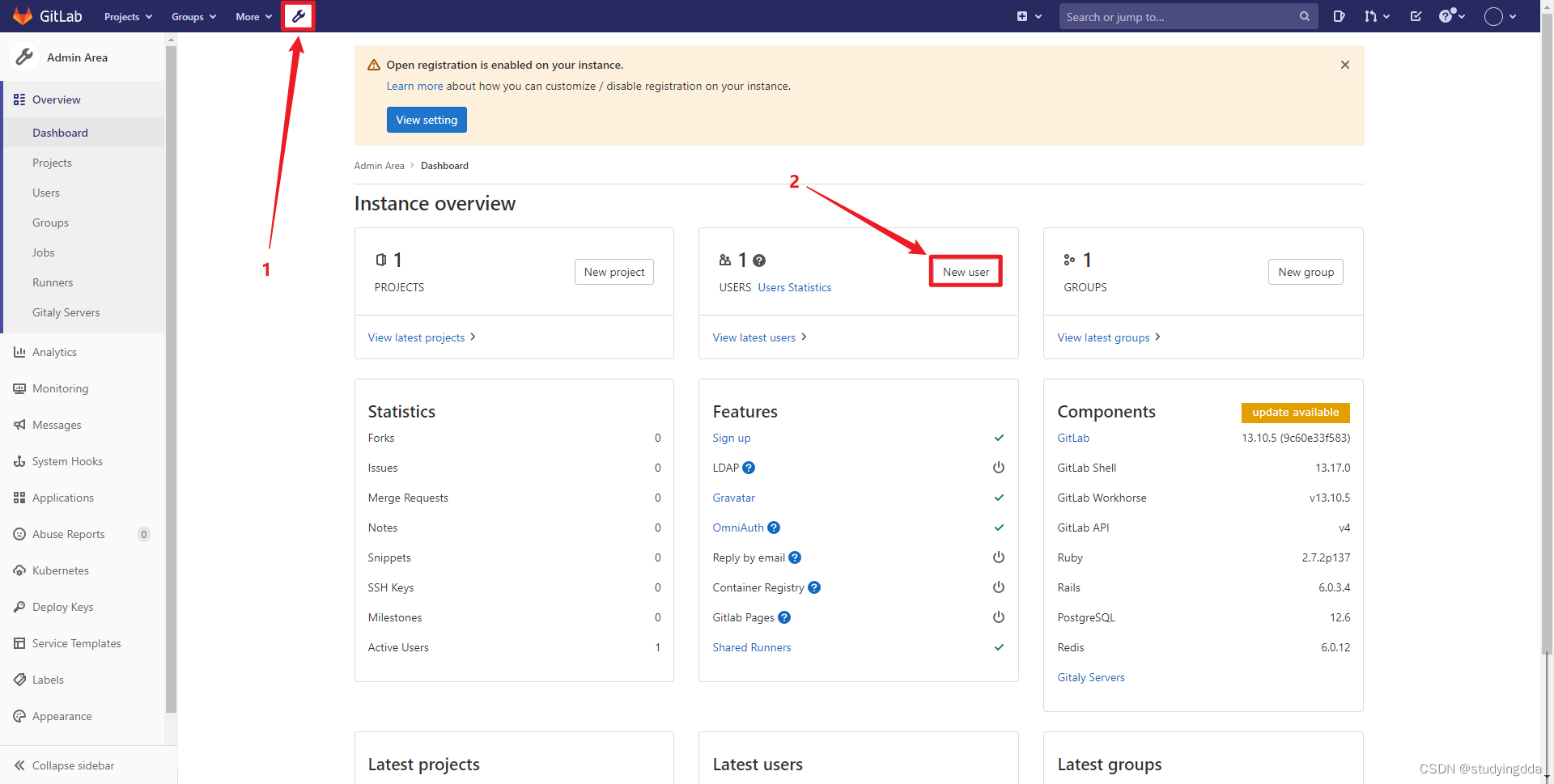Click the LDAP help icon
Viewport: 1554px width, 784px height.
749,468
